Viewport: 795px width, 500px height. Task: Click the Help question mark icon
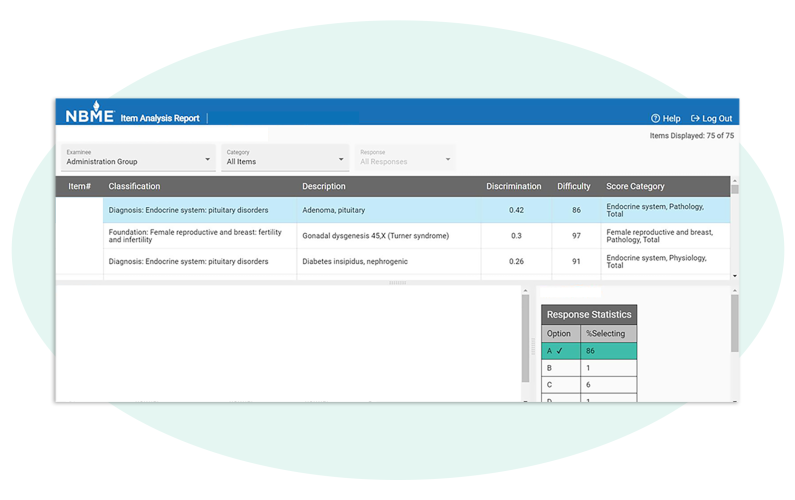point(656,118)
